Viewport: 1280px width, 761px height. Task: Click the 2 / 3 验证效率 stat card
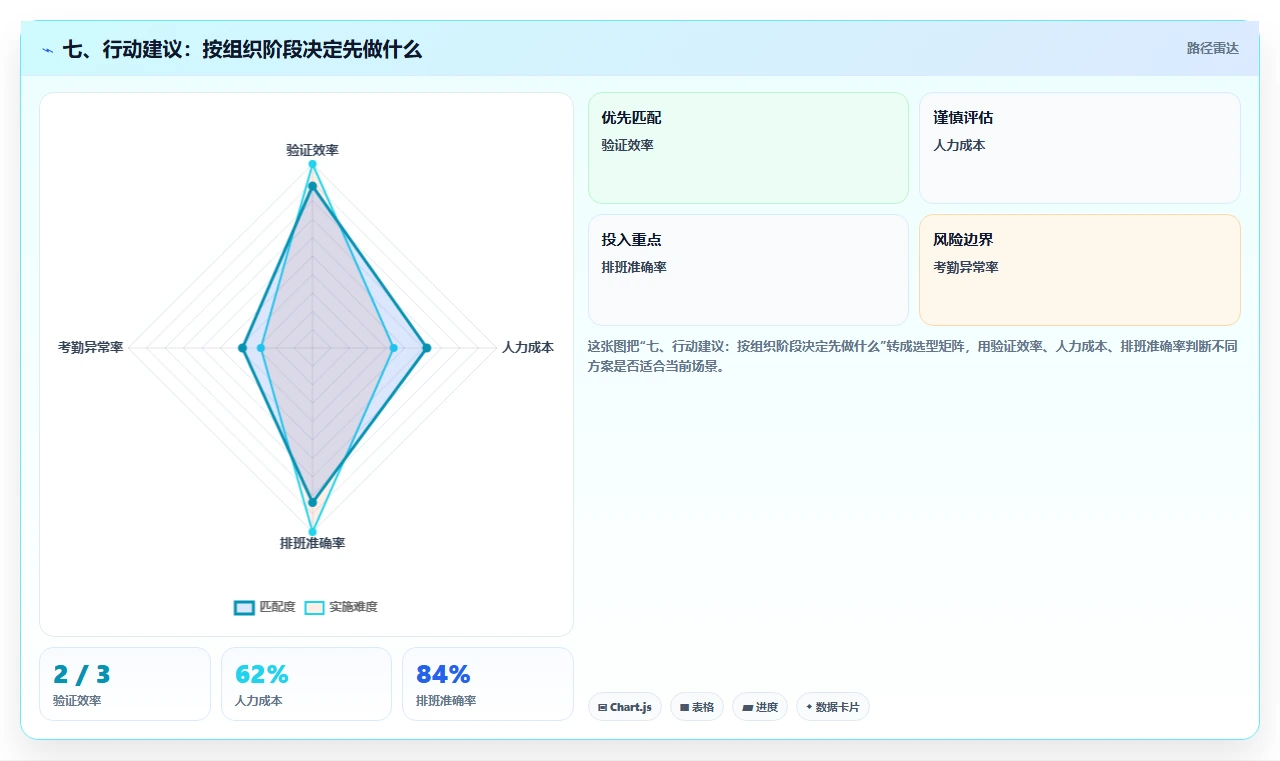(125, 684)
